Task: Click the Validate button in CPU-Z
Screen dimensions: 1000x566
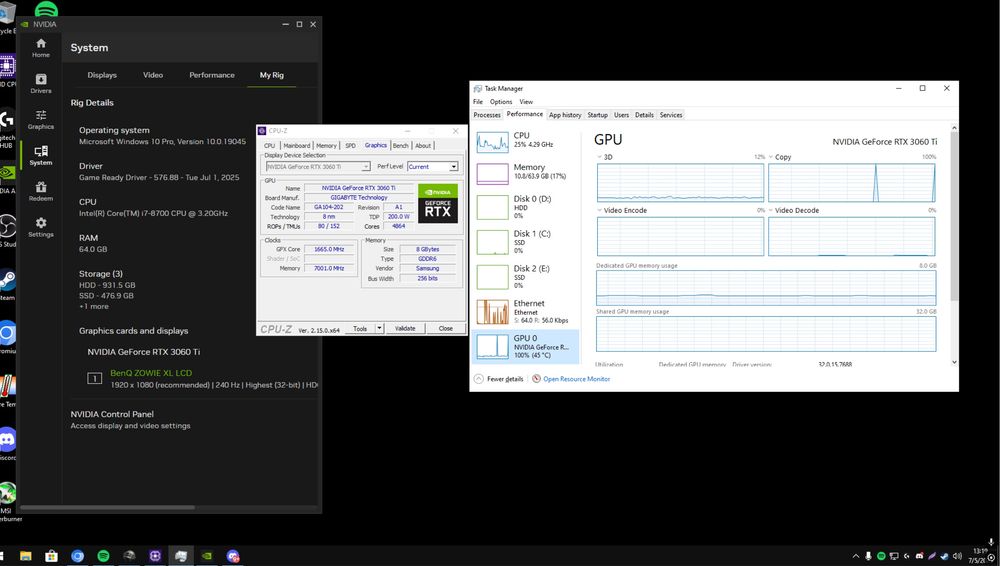Action: (405, 328)
